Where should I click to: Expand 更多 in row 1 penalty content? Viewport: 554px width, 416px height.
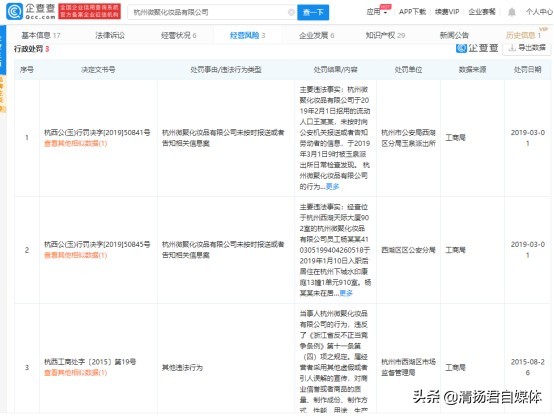click(x=332, y=187)
